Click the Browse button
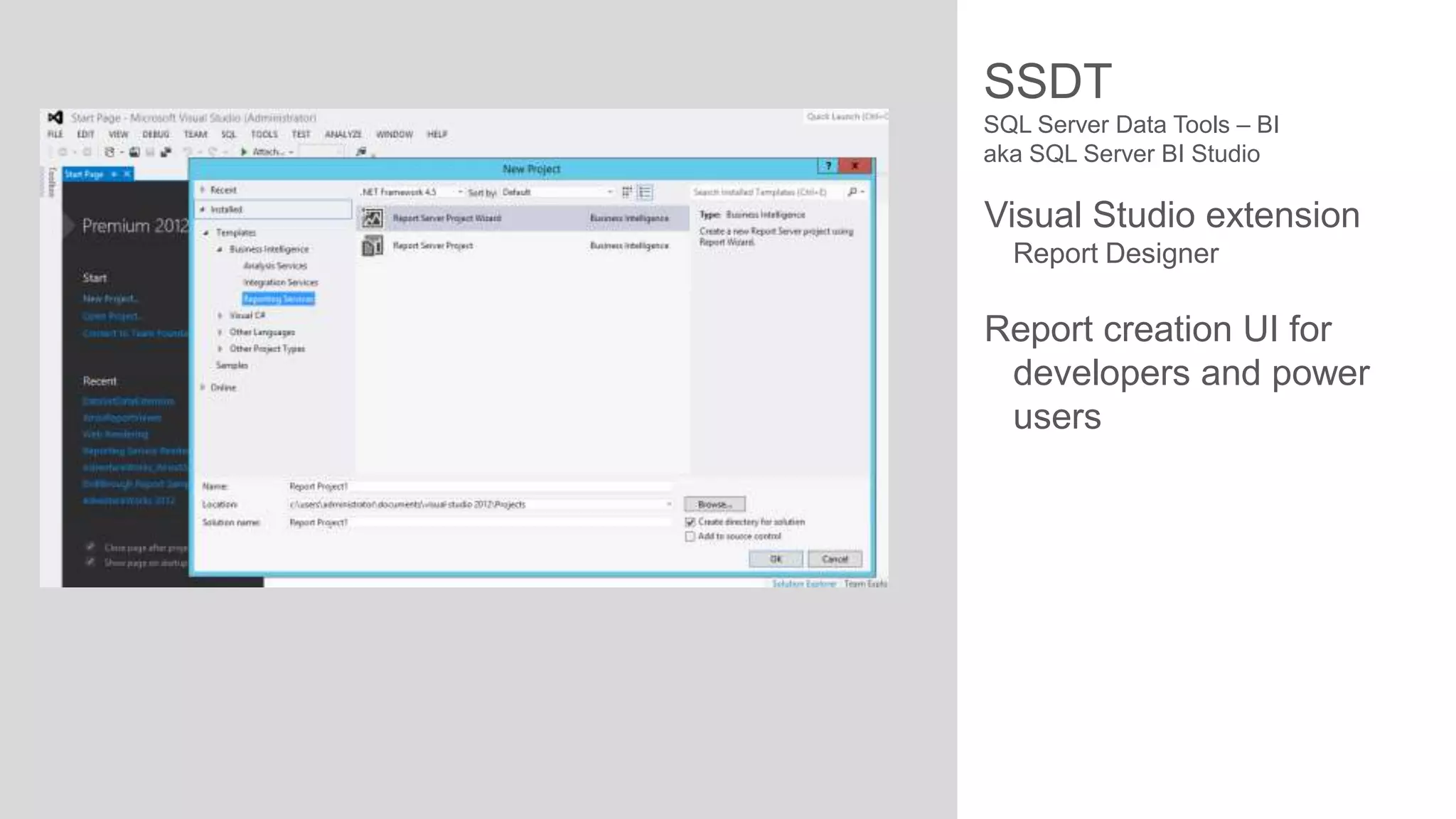The image size is (1456, 819). click(715, 504)
